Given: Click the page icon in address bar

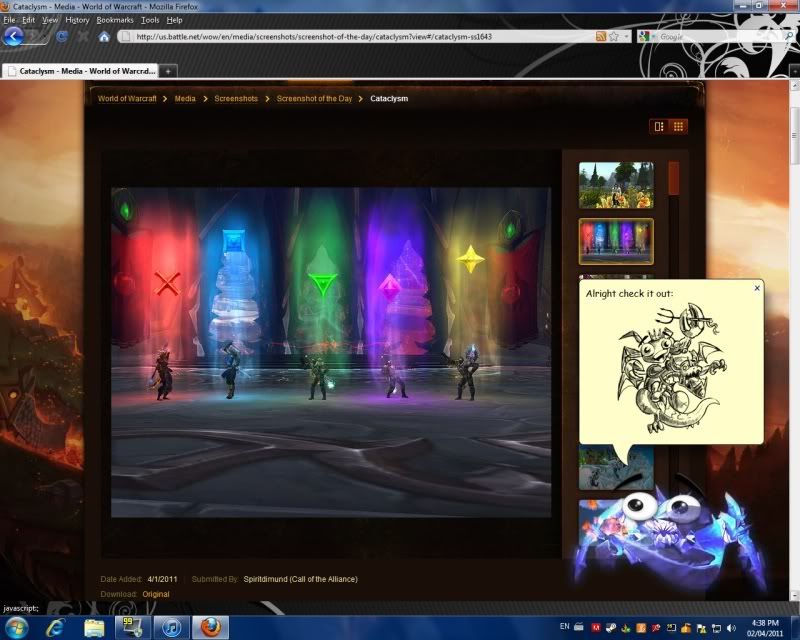Looking at the screenshot, I should pos(126,36).
